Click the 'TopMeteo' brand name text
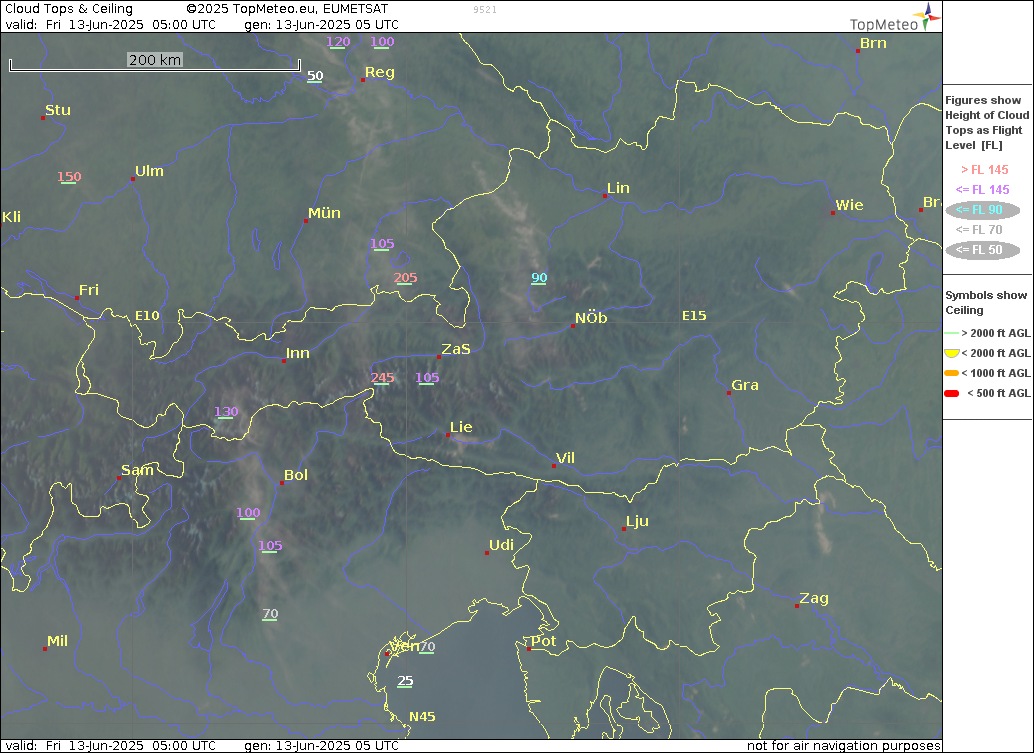The image size is (1034, 753). [884, 24]
